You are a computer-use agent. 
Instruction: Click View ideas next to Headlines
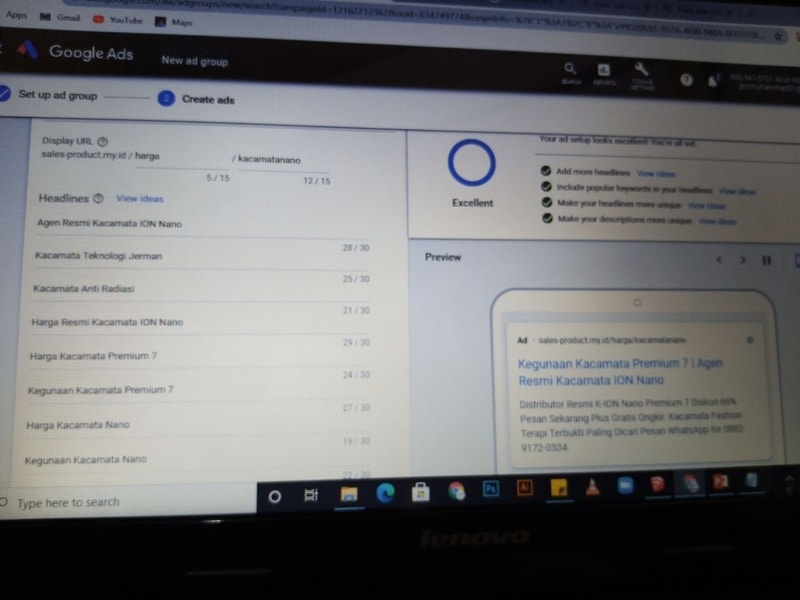[139, 199]
